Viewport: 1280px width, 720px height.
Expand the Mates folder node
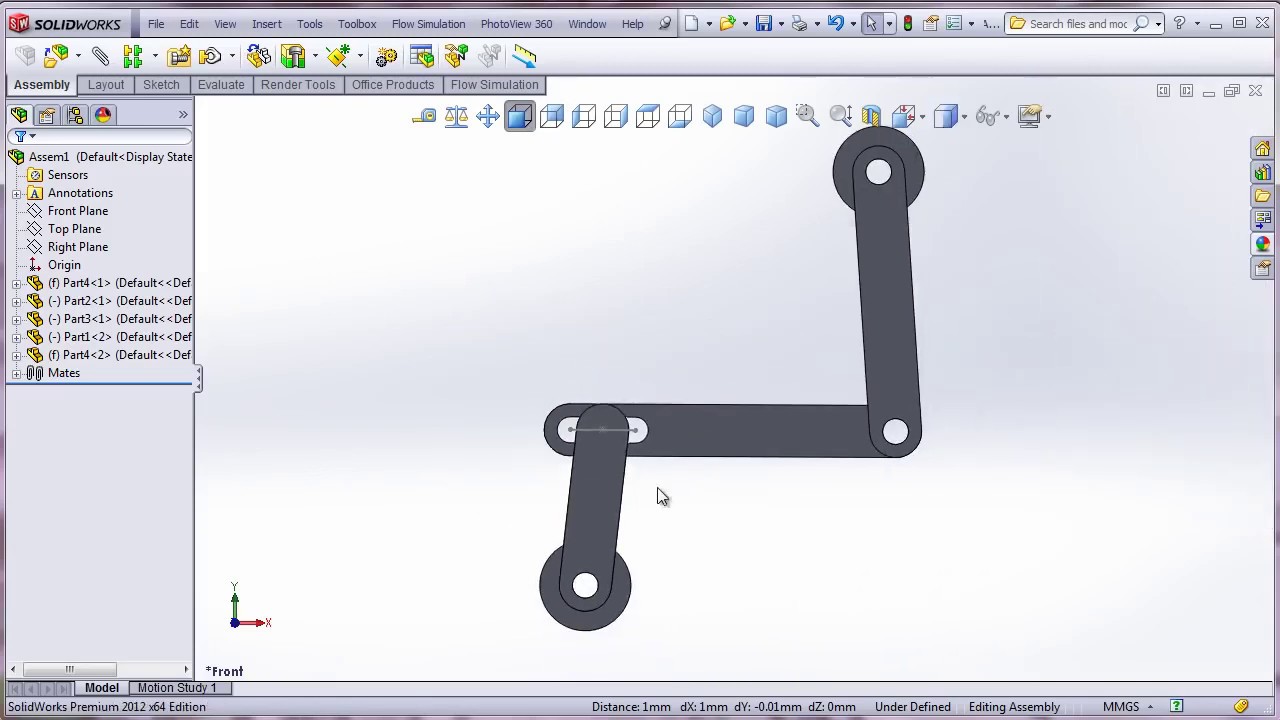tap(16, 373)
